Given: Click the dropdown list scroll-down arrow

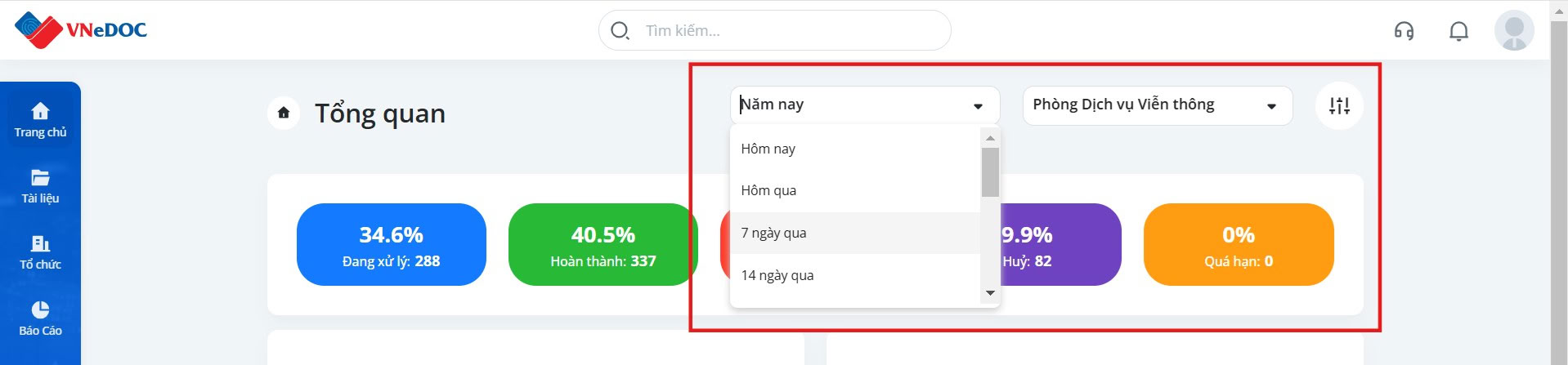Looking at the screenshot, I should [990, 293].
